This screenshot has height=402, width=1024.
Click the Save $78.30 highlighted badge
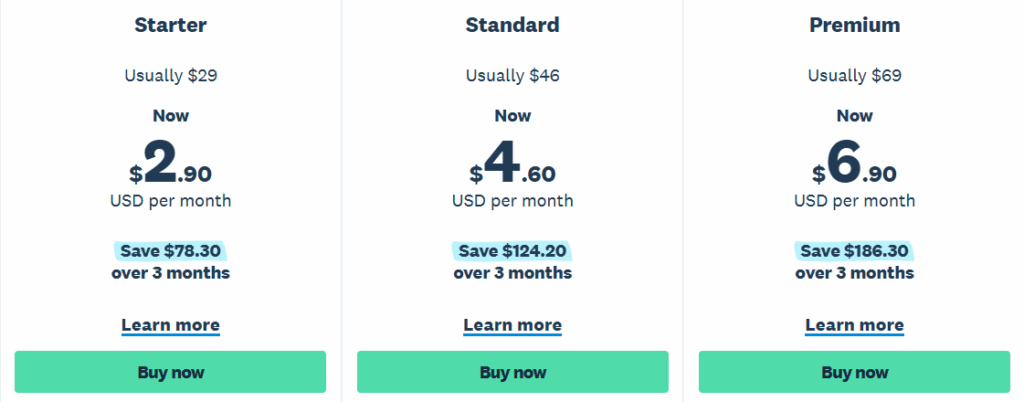click(x=170, y=251)
